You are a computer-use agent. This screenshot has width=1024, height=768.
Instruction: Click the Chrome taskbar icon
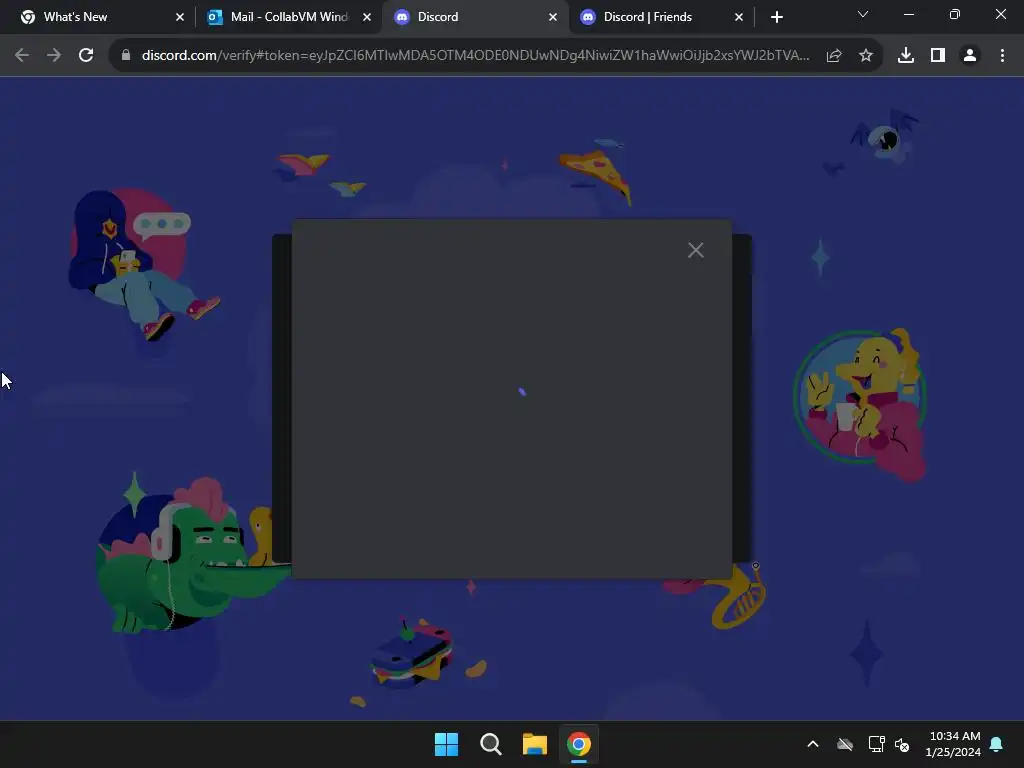pos(579,744)
